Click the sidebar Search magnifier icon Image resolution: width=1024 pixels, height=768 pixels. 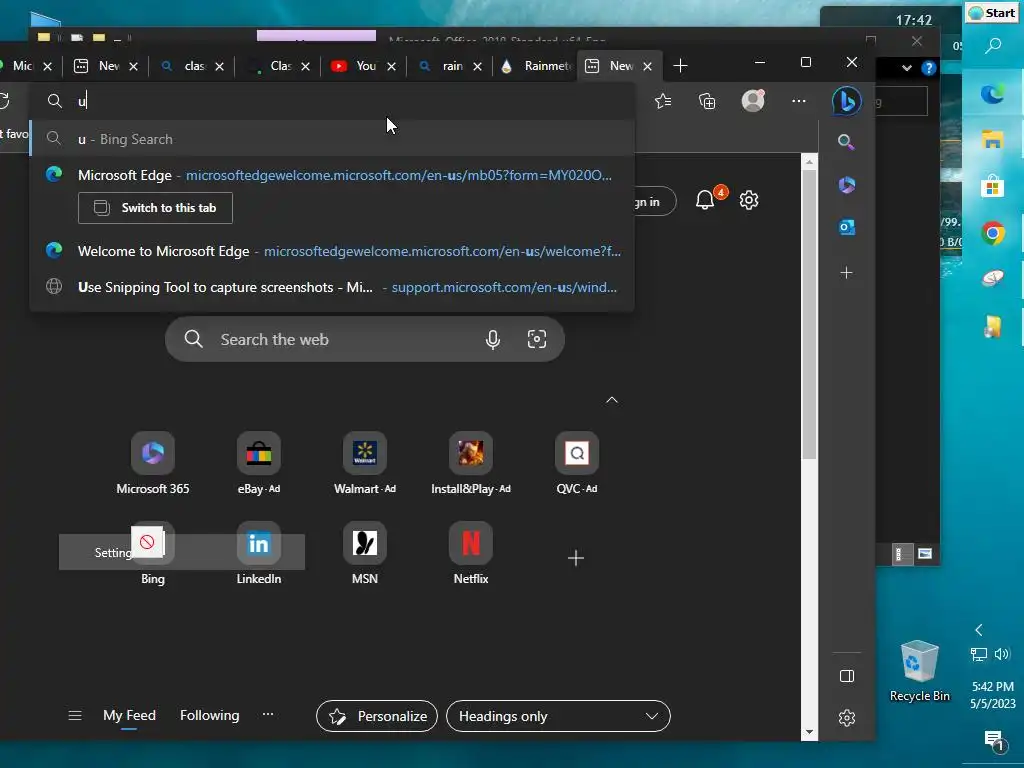(846, 142)
